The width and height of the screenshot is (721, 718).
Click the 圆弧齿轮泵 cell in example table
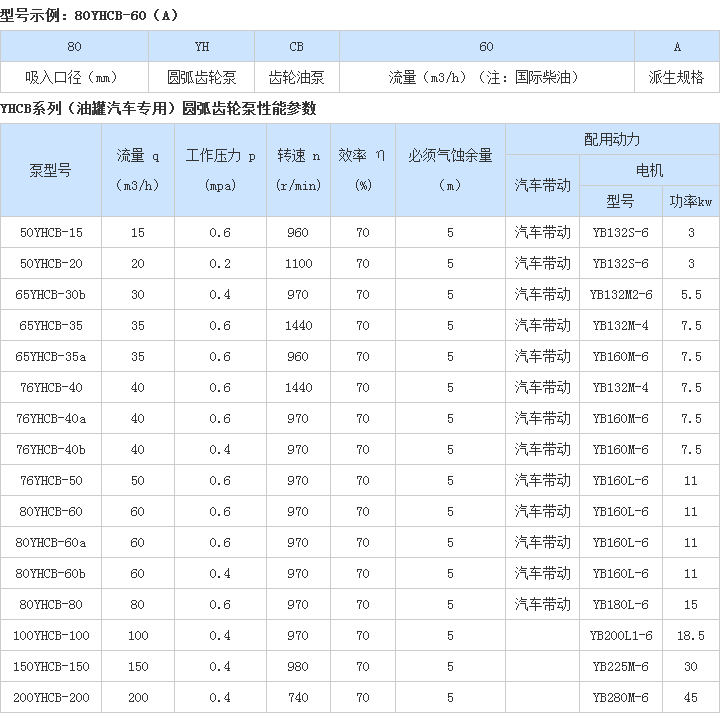click(x=202, y=76)
